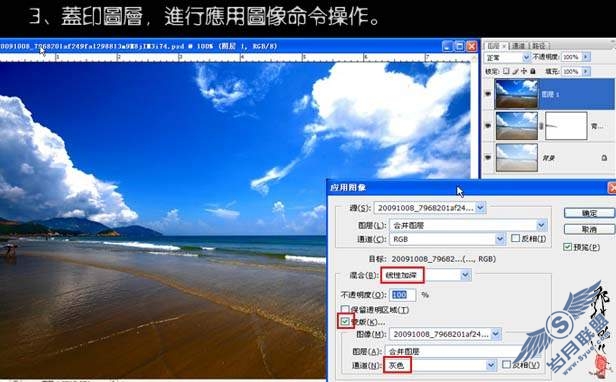
Task: Toggle the 预览(P) preview checkbox
Action: (x=567, y=247)
